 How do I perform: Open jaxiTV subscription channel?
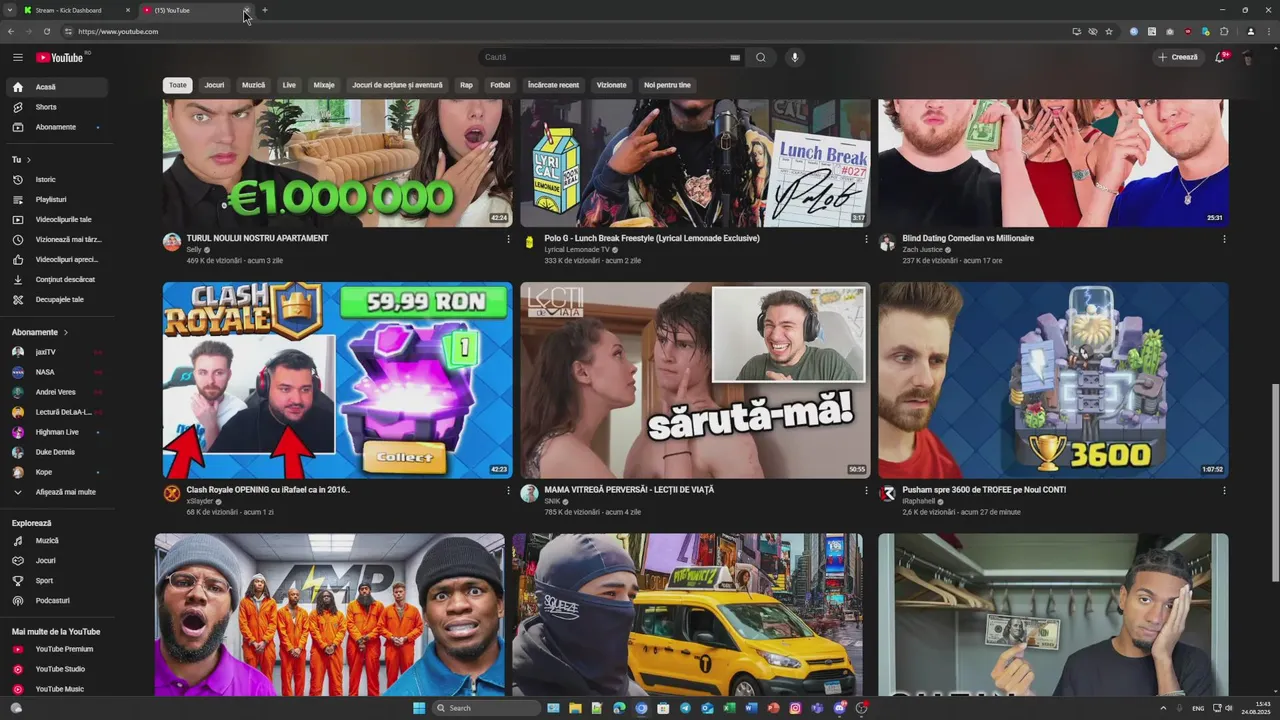55,352
